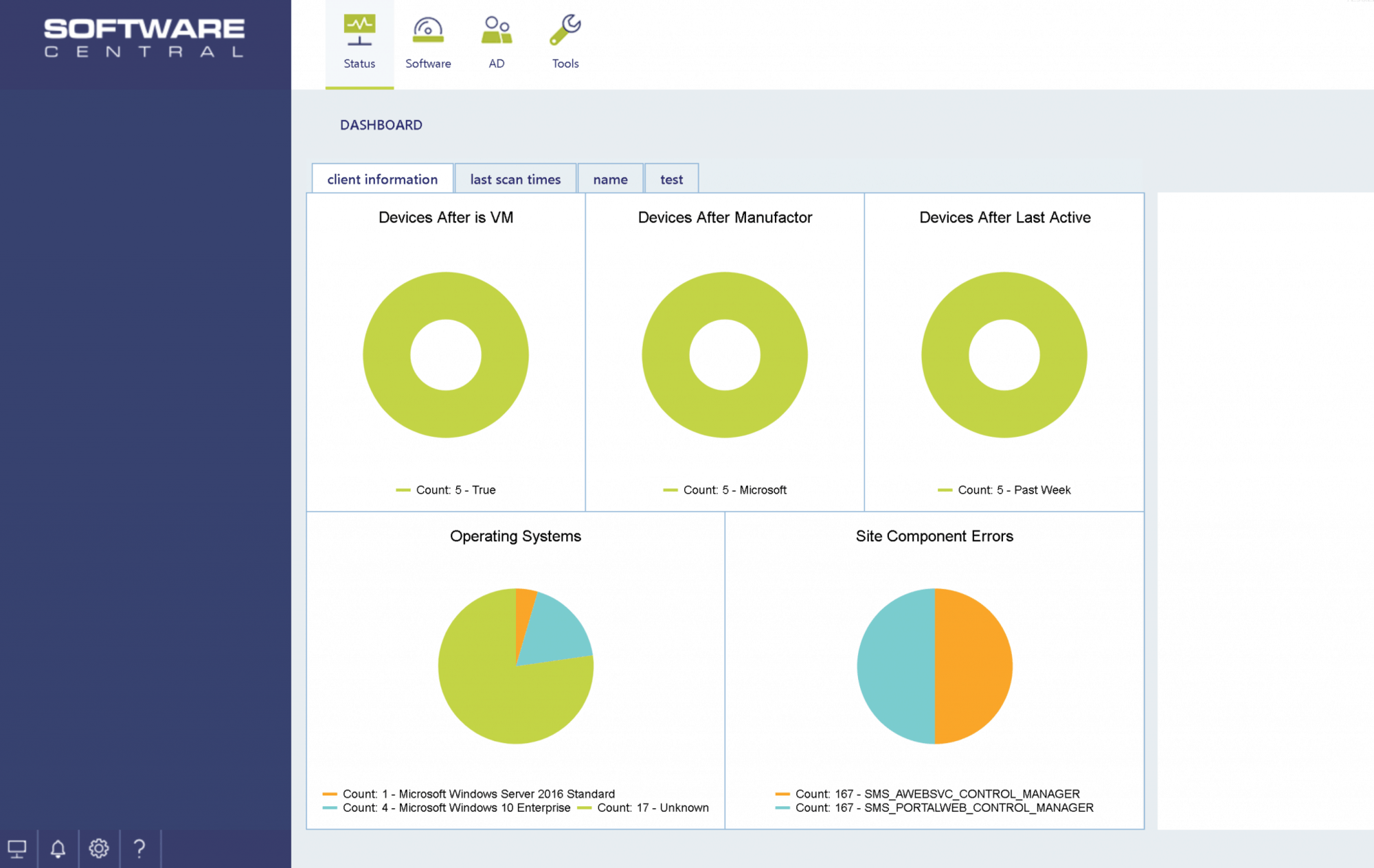Select the name dashboard tab
1374x868 pixels.
pyautogui.click(x=610, y=179)
